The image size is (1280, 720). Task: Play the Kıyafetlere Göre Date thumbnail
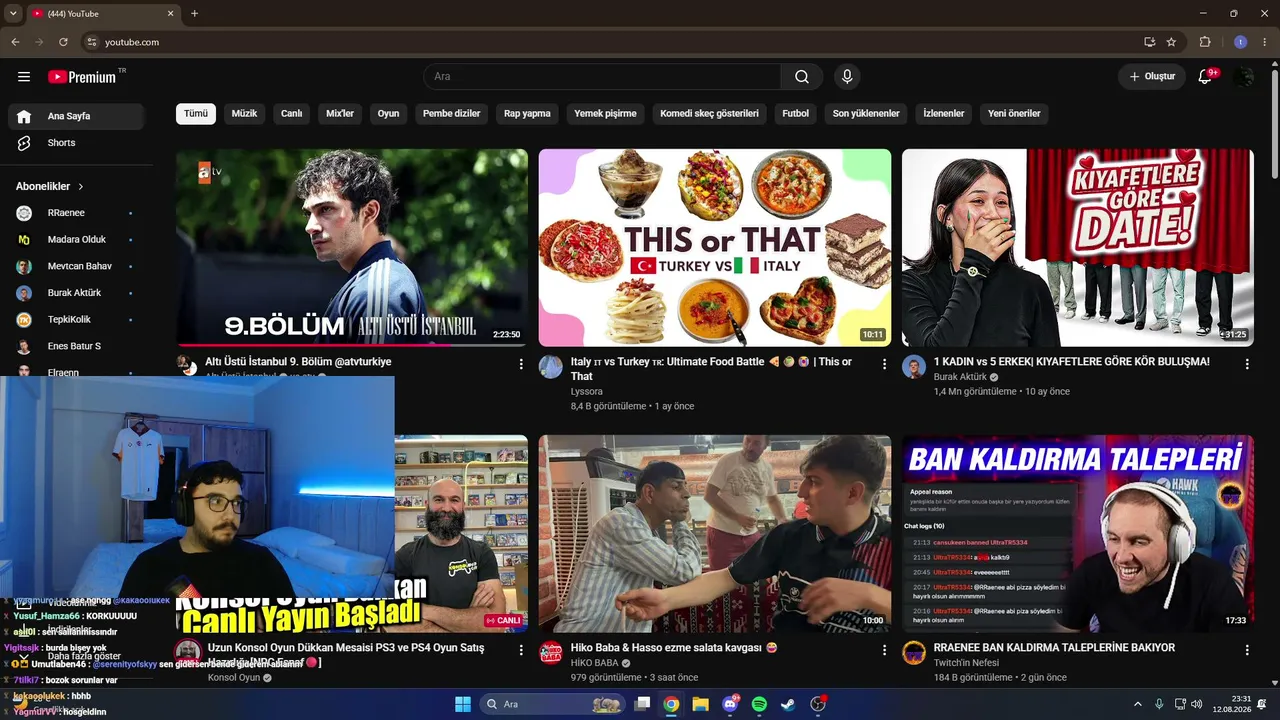pos(1078,248)
